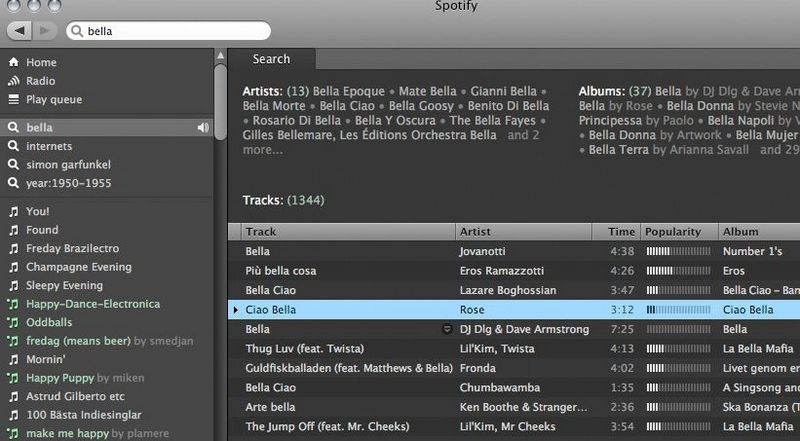Click green note icon beside Happy Puppy
The width and height of the screenshot is (800, 441).
[13, 378]
